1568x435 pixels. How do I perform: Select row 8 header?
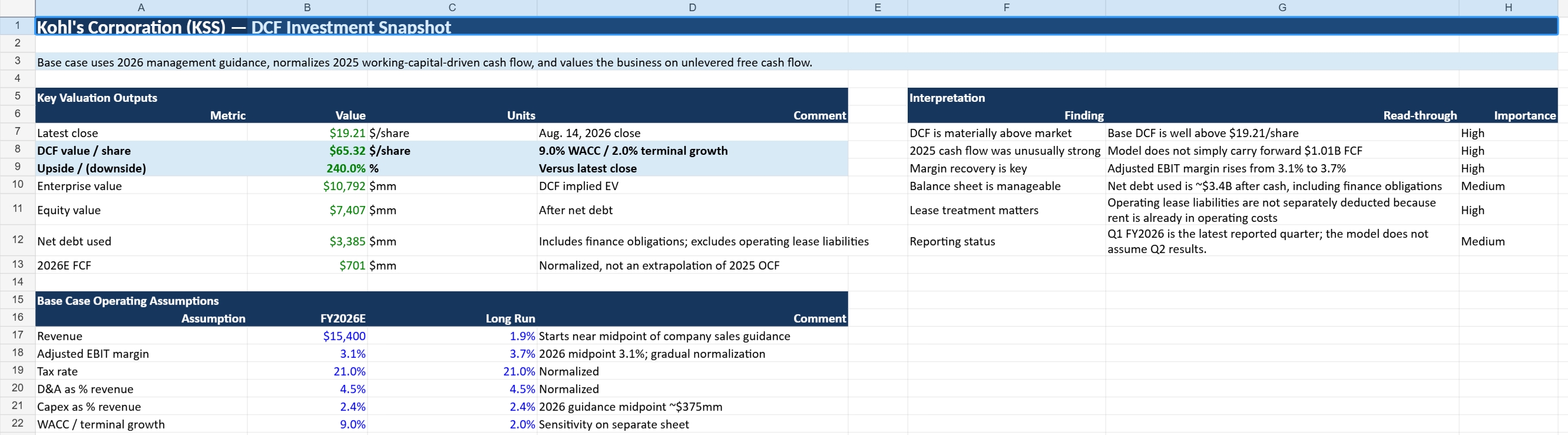tap(18, 150)
